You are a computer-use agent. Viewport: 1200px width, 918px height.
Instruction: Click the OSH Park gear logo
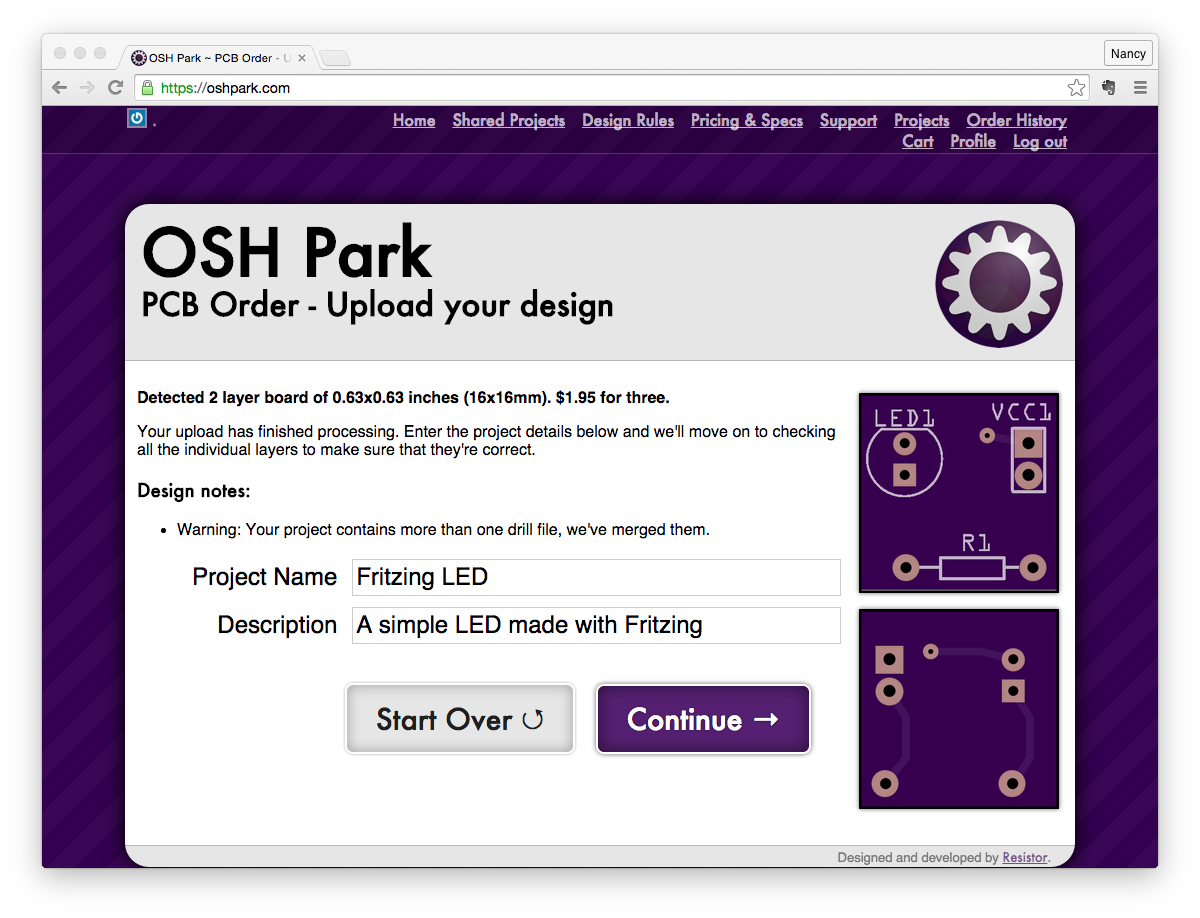(999, 284)
